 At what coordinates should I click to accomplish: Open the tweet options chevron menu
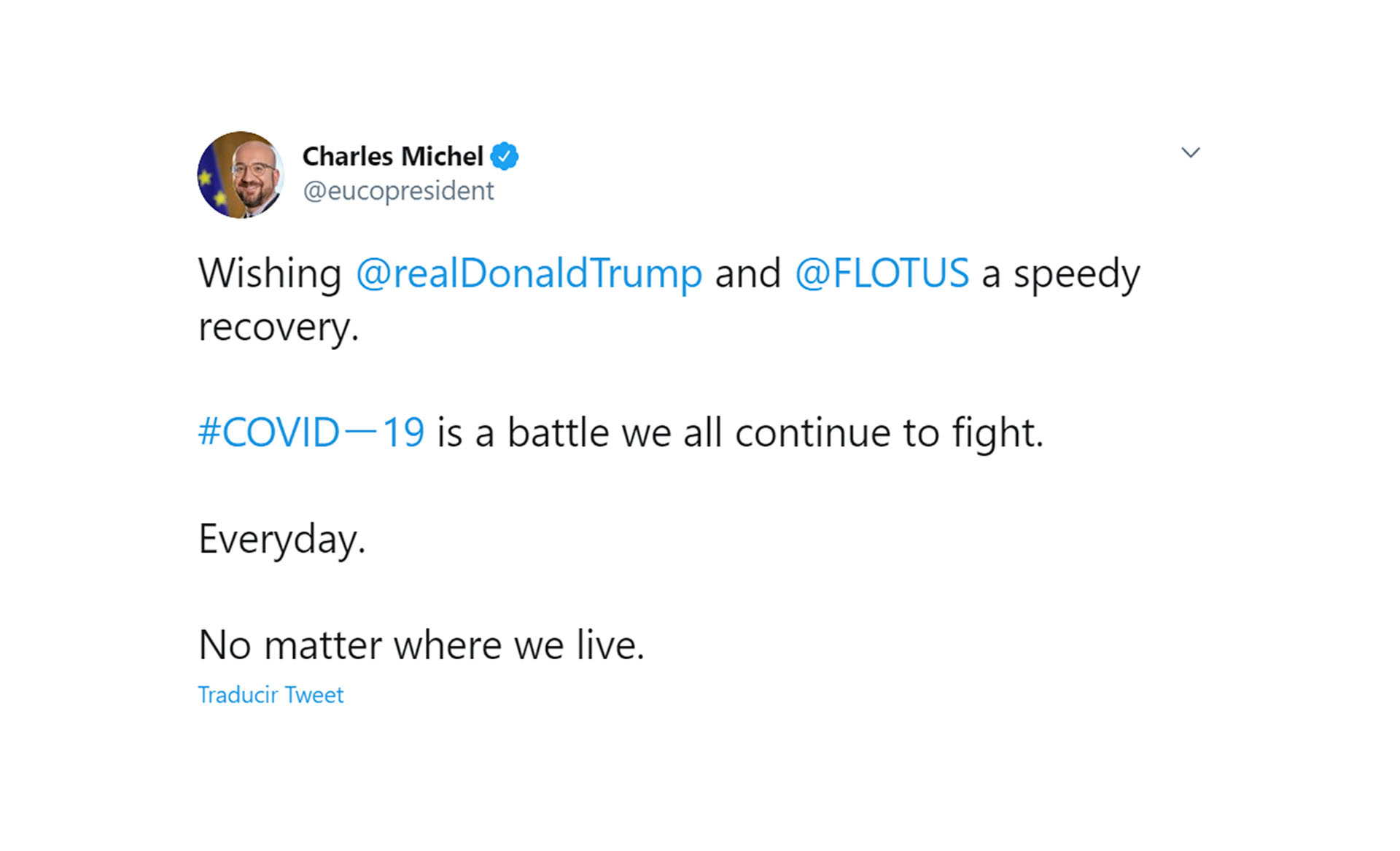(x=1190, y=152)
